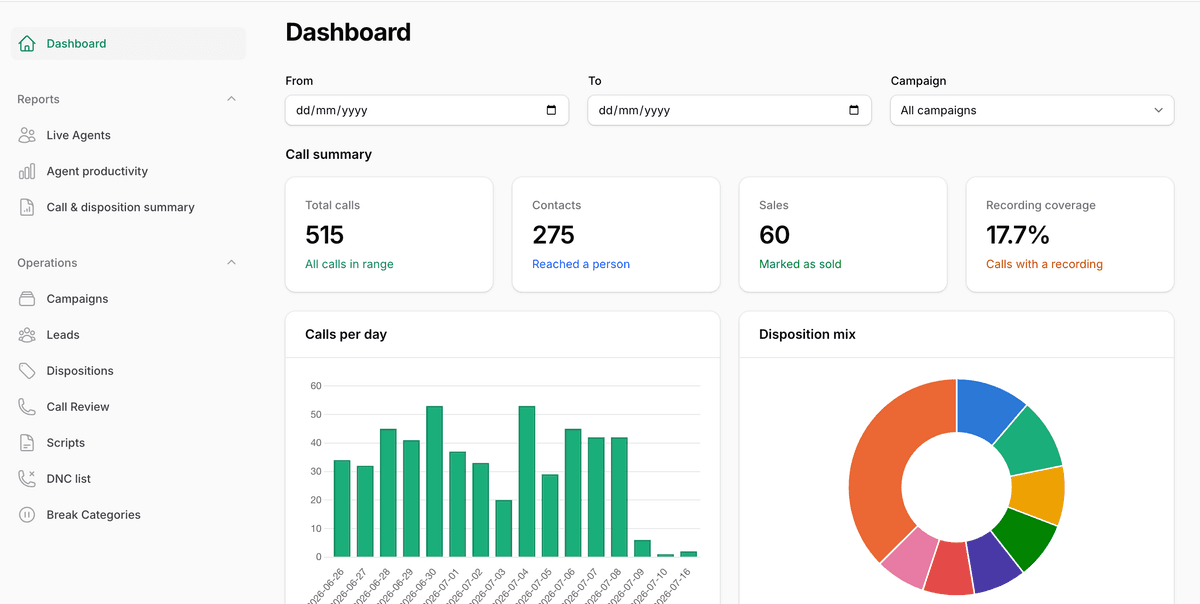1200x604 pixels.
Task: Open Live Agents via its people icon
Action: pyautogui.click(x=27, y=135)
